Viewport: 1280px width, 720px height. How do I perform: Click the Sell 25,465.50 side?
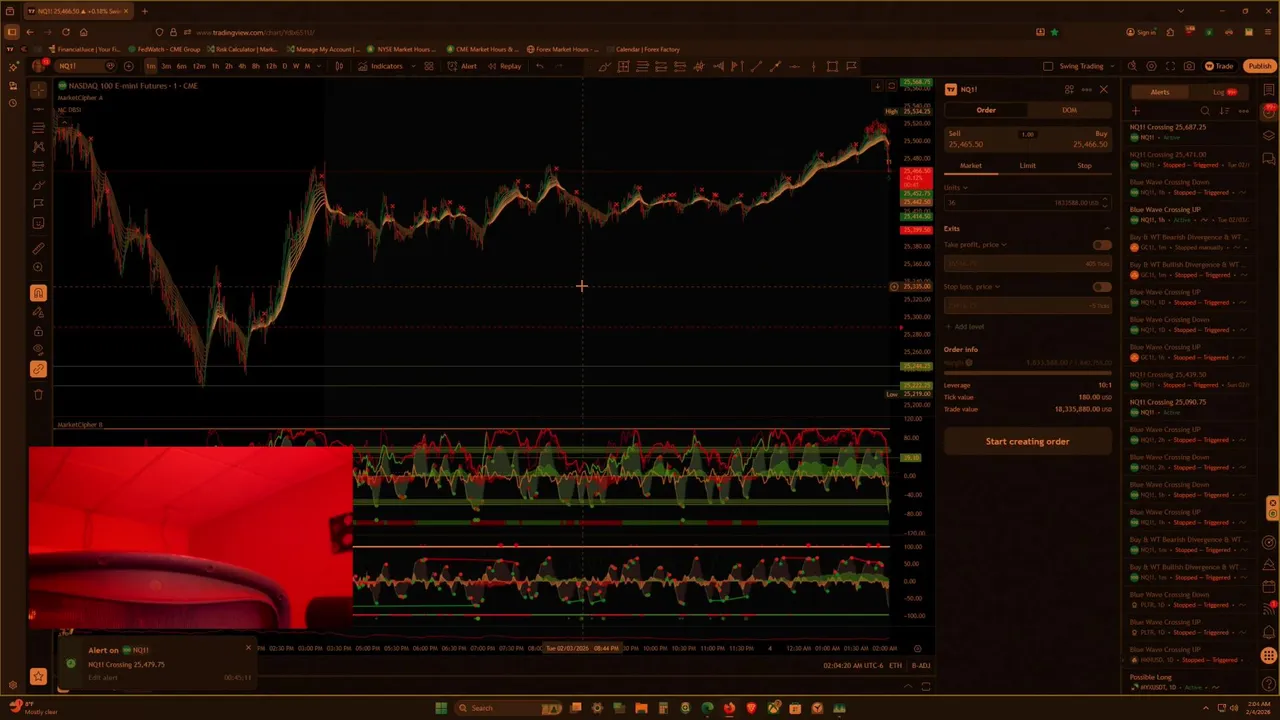(x=984, y=139)
